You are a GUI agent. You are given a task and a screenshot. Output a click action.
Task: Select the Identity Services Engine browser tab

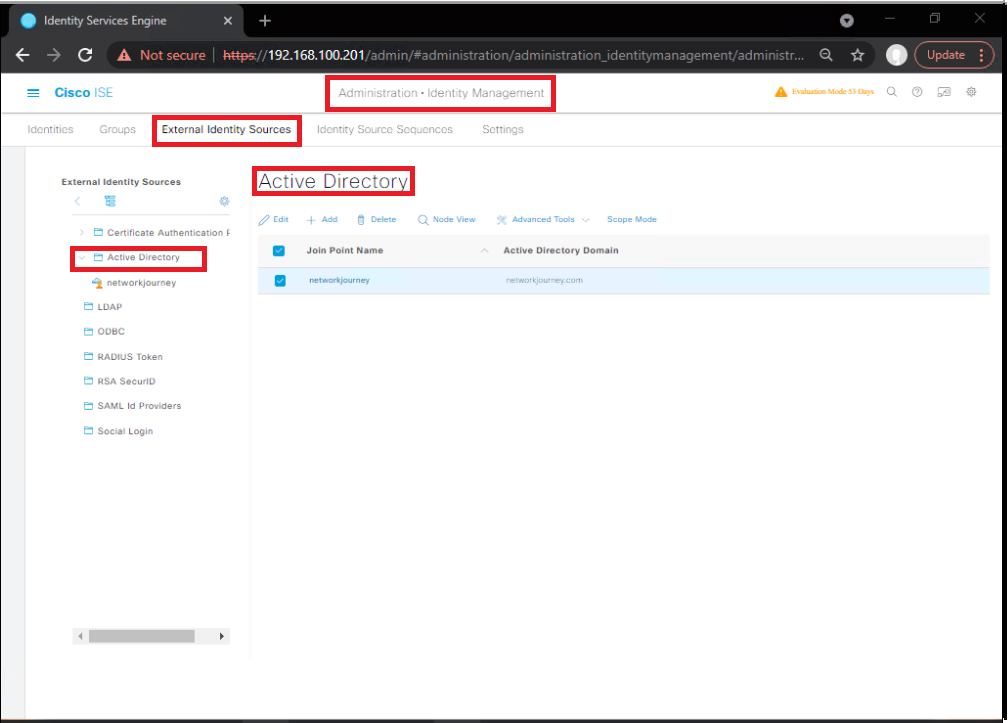tap(127, 21)
